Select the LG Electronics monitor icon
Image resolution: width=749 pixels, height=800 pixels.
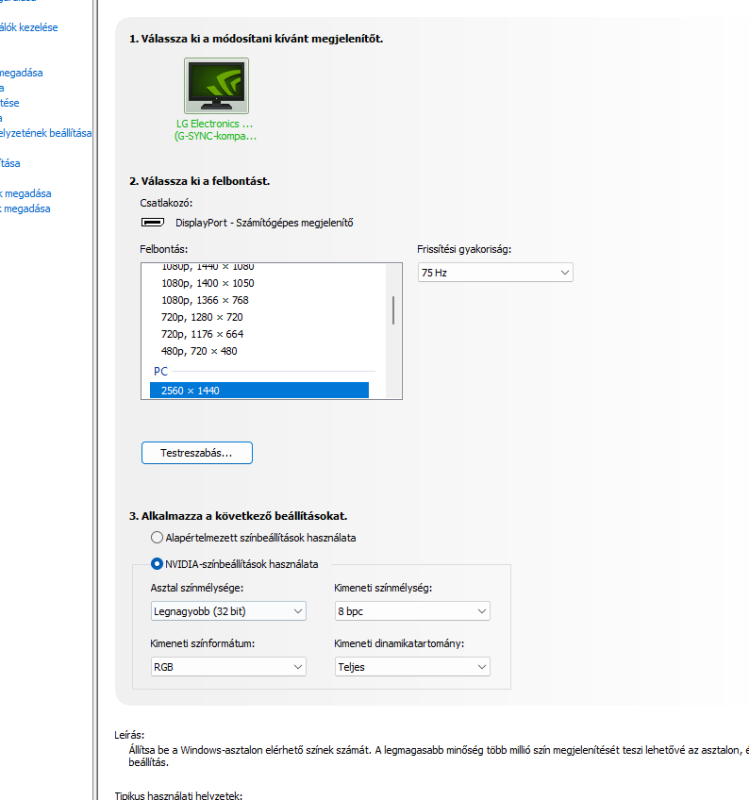coord(216,85)
